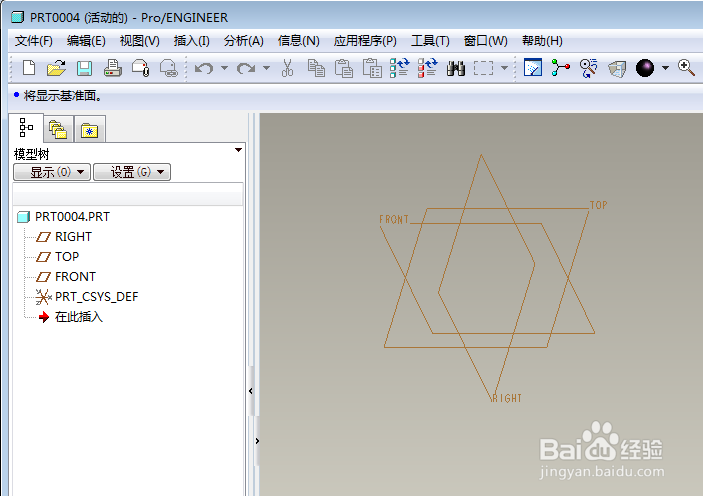Click the Paste clipboard icon

tap(344, 68)
